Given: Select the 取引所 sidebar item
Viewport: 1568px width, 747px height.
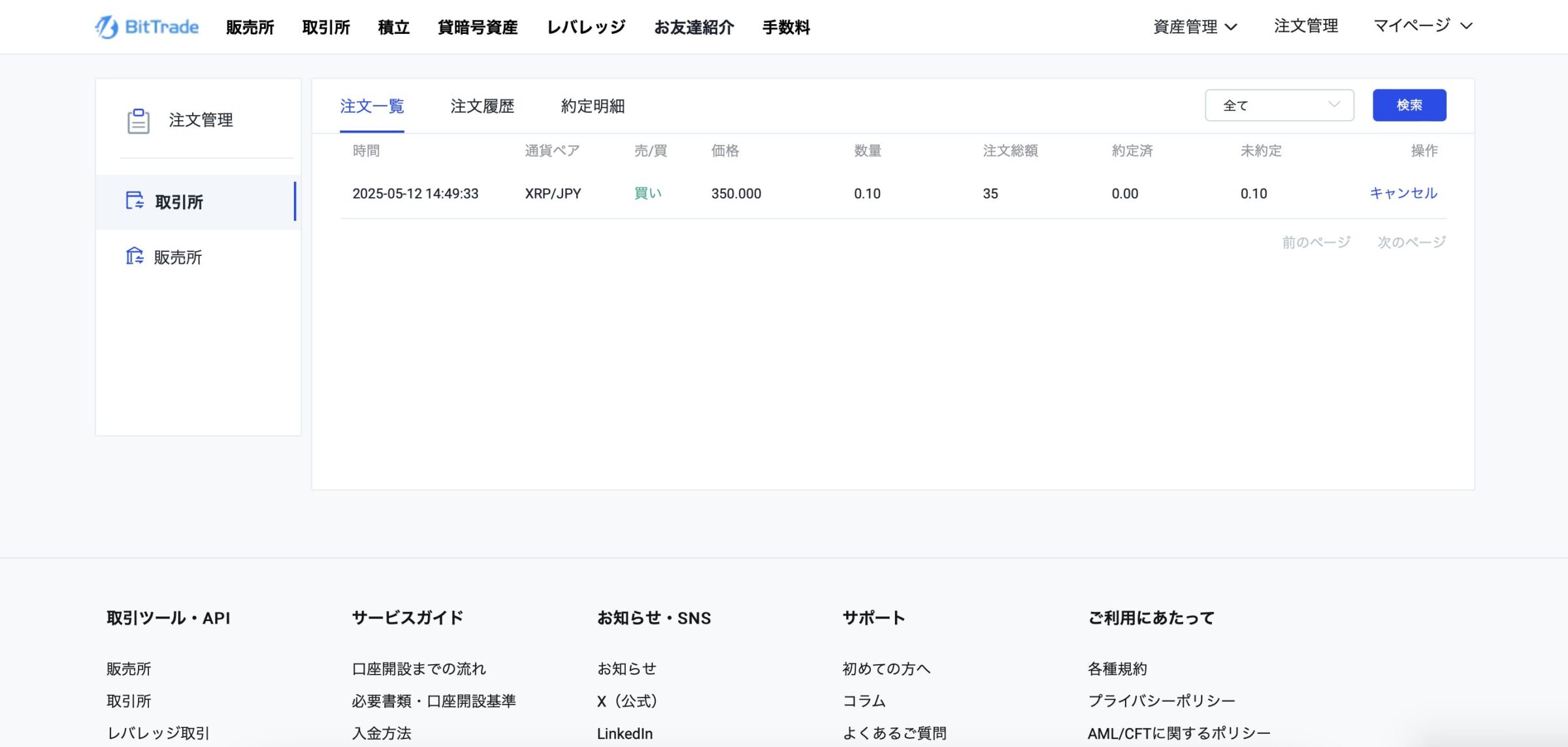Looking at the screenshot, I should pos(197,202).
